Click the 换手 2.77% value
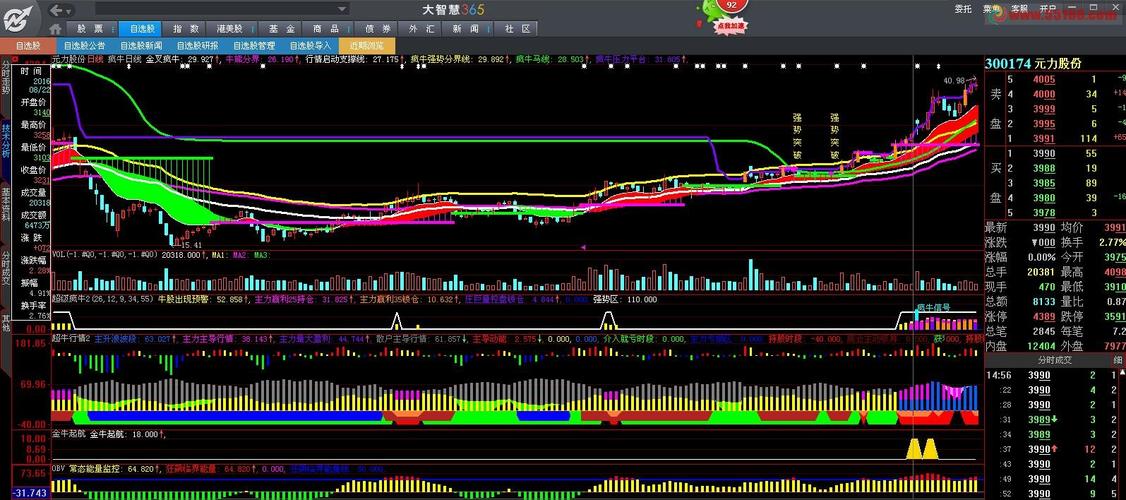 coord(1110,243)
